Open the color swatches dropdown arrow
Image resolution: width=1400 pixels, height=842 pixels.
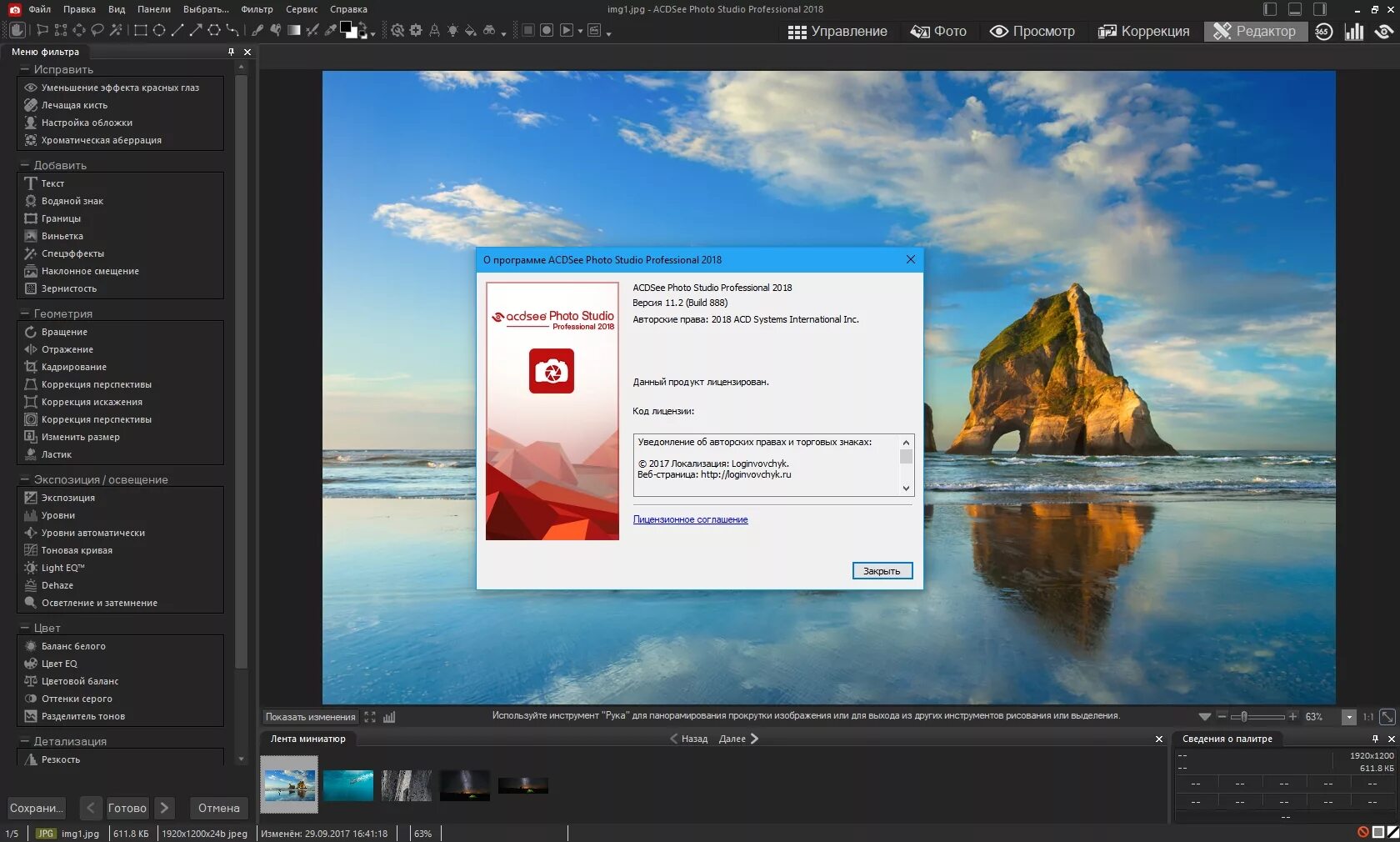372,34
